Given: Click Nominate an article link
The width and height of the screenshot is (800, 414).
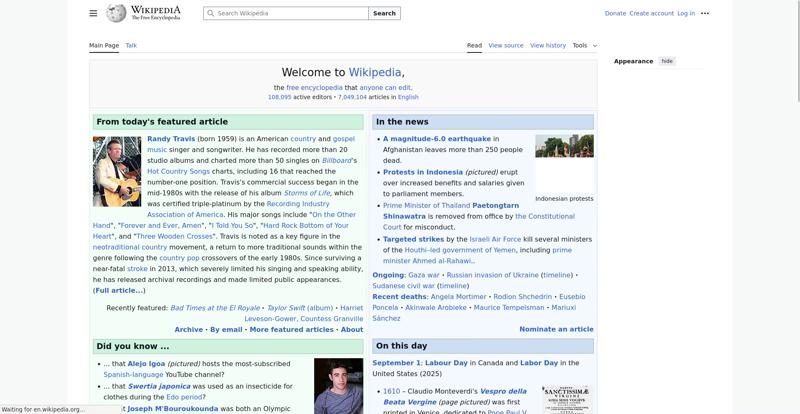Looking at the screenshot, I should [x=556, y=329].
